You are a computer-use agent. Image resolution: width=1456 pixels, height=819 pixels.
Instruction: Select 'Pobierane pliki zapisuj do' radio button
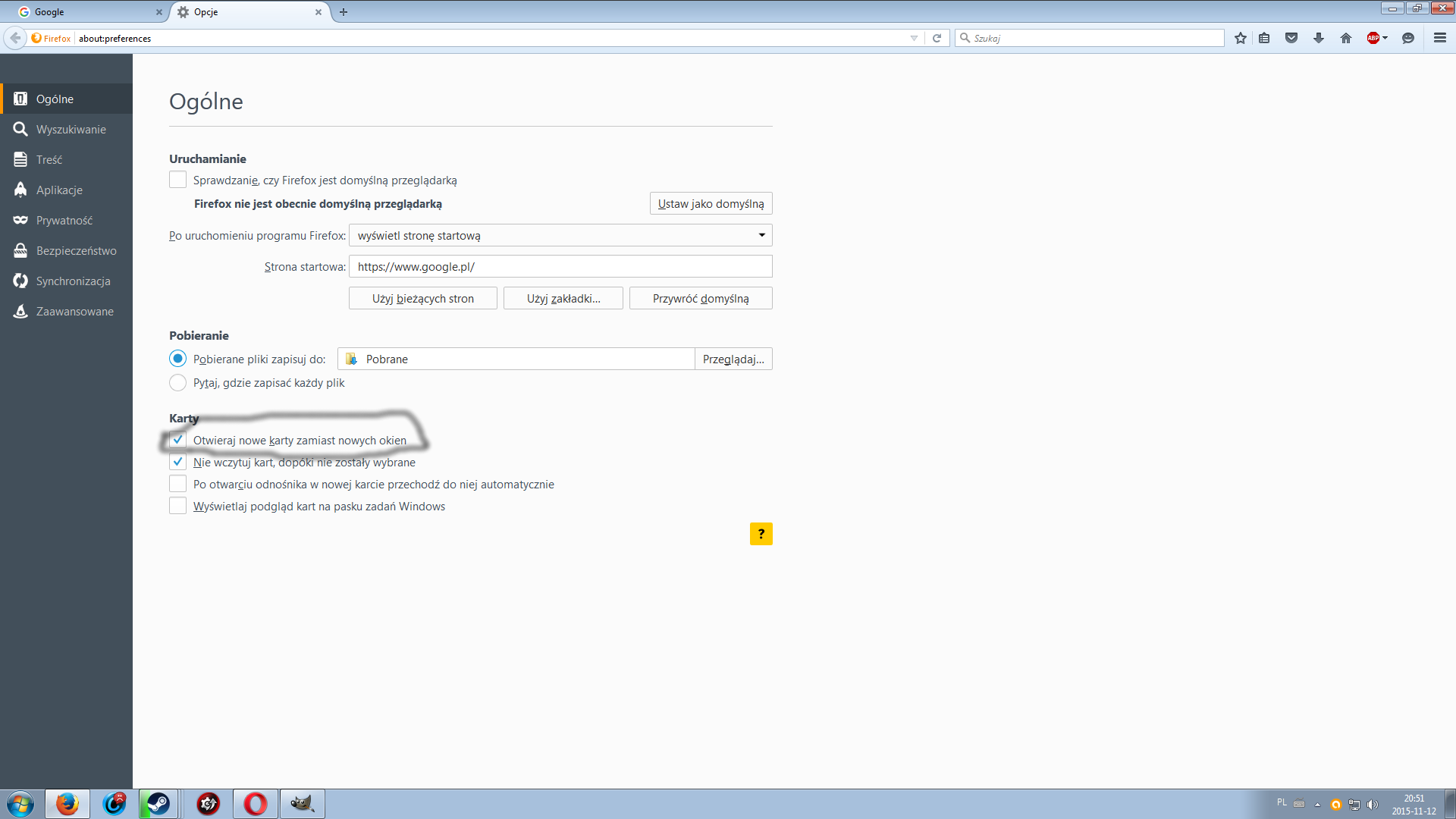point(177,359)
